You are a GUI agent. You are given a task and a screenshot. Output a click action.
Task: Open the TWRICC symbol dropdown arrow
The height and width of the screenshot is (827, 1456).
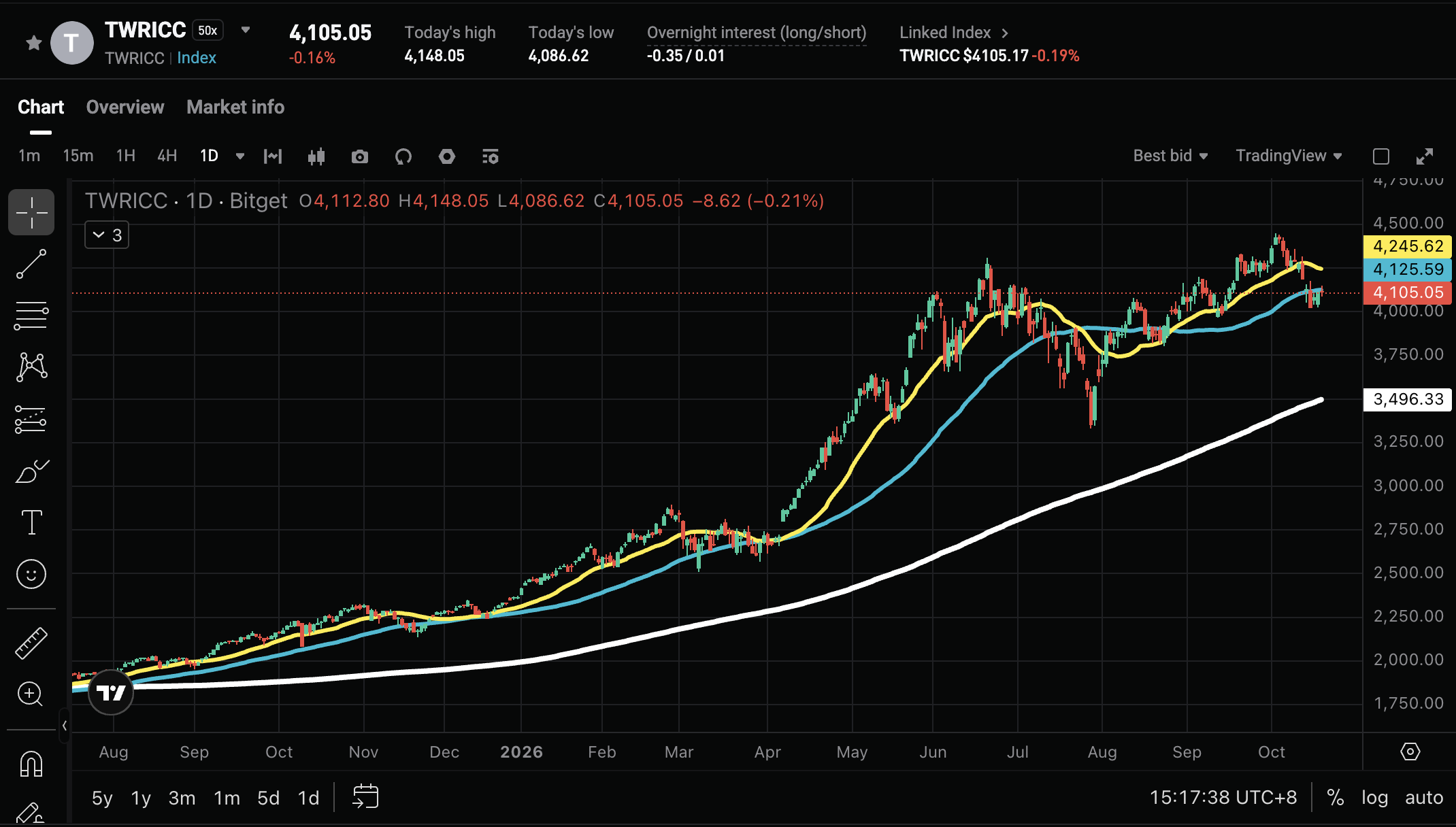click(246, 30)
